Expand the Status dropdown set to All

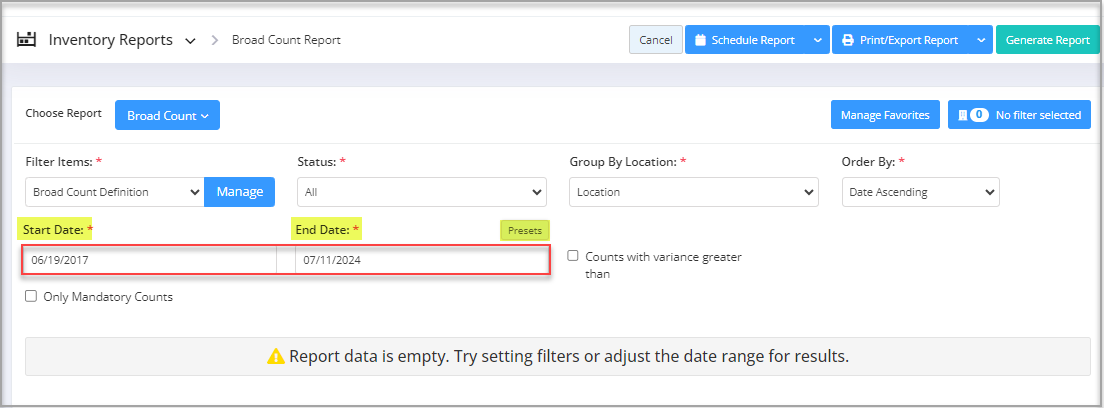[421, 192]
